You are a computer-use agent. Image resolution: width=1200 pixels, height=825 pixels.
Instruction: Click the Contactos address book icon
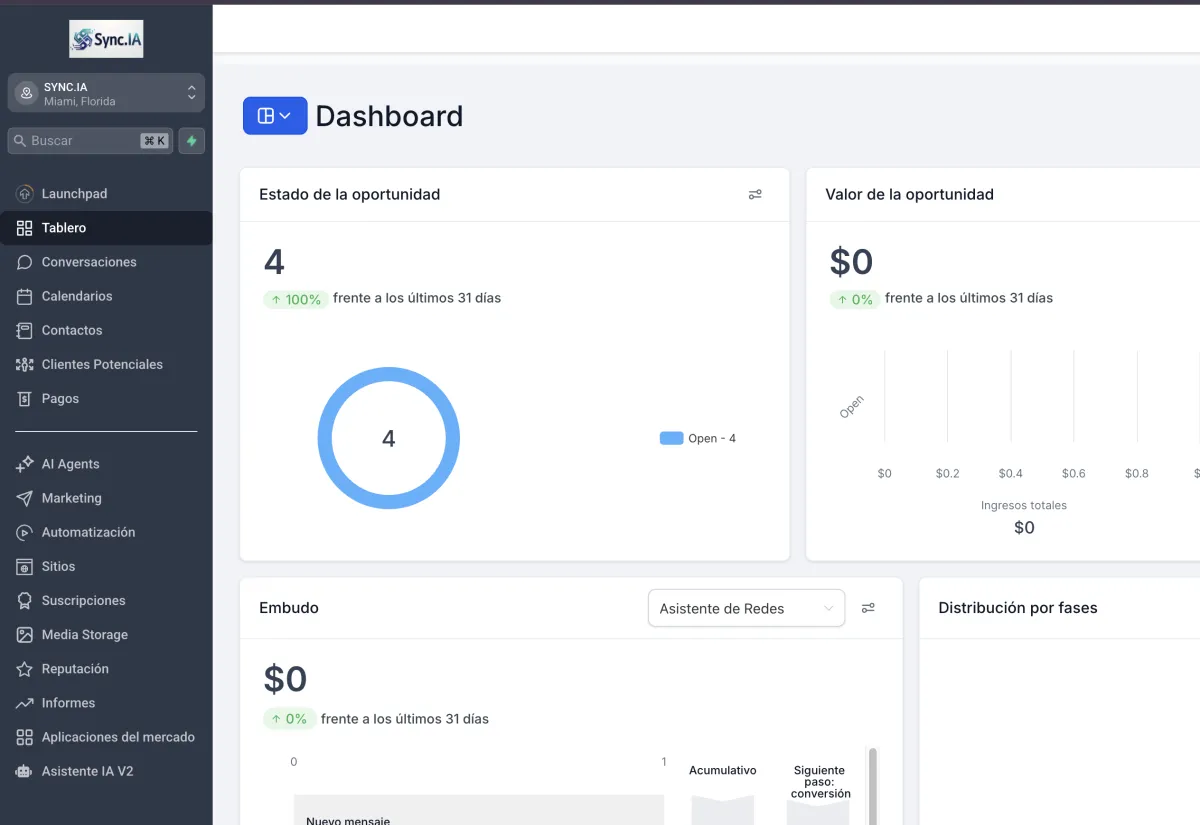25,330
